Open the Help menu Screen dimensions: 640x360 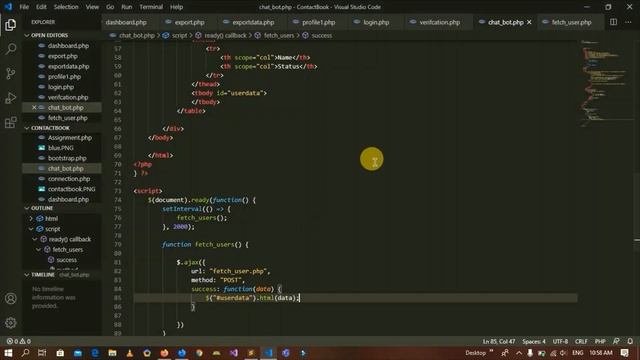click(176, 7)
